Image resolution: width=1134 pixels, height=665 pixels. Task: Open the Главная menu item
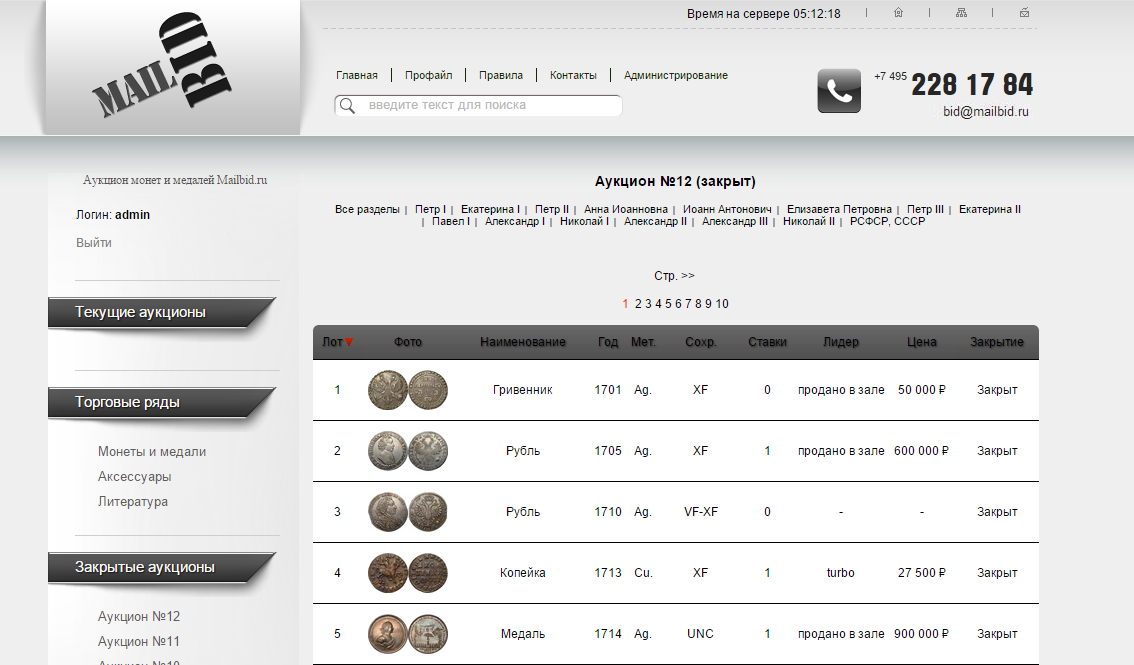[357, 75]
